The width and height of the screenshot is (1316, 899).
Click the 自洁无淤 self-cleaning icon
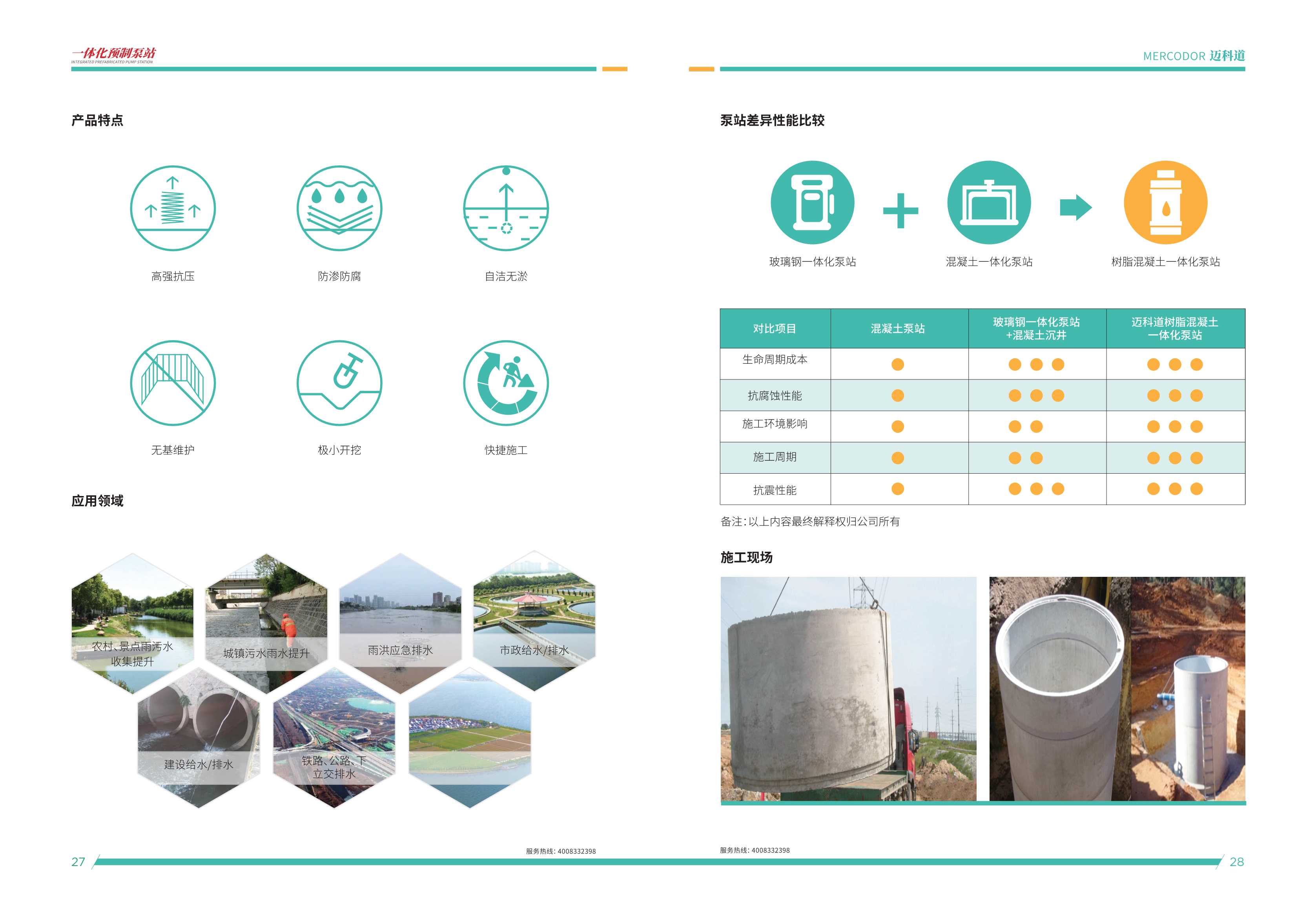(506, 208)
